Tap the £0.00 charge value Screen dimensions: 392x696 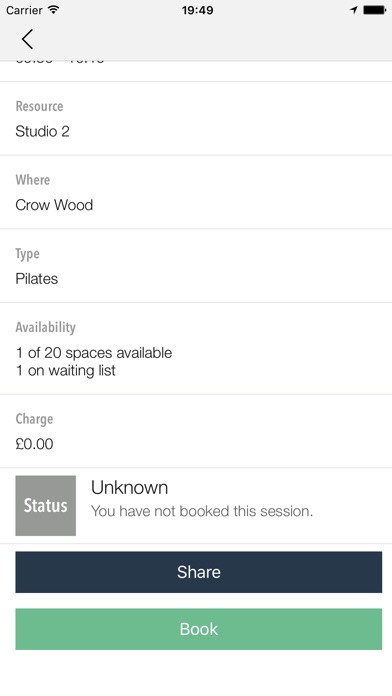(34, 444)
